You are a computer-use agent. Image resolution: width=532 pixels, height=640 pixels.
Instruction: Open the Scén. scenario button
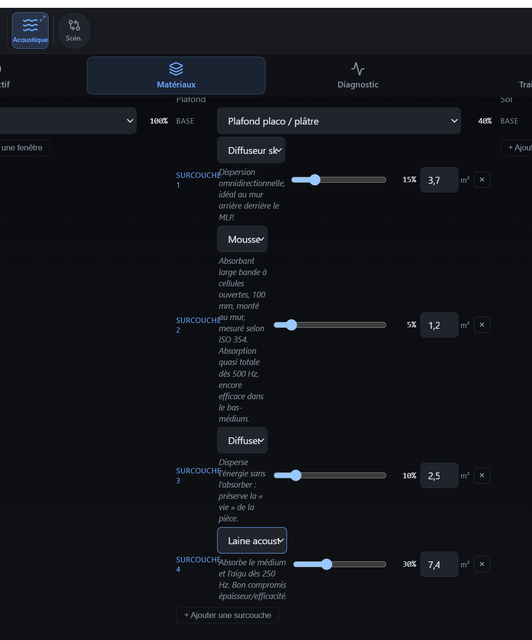74,31
